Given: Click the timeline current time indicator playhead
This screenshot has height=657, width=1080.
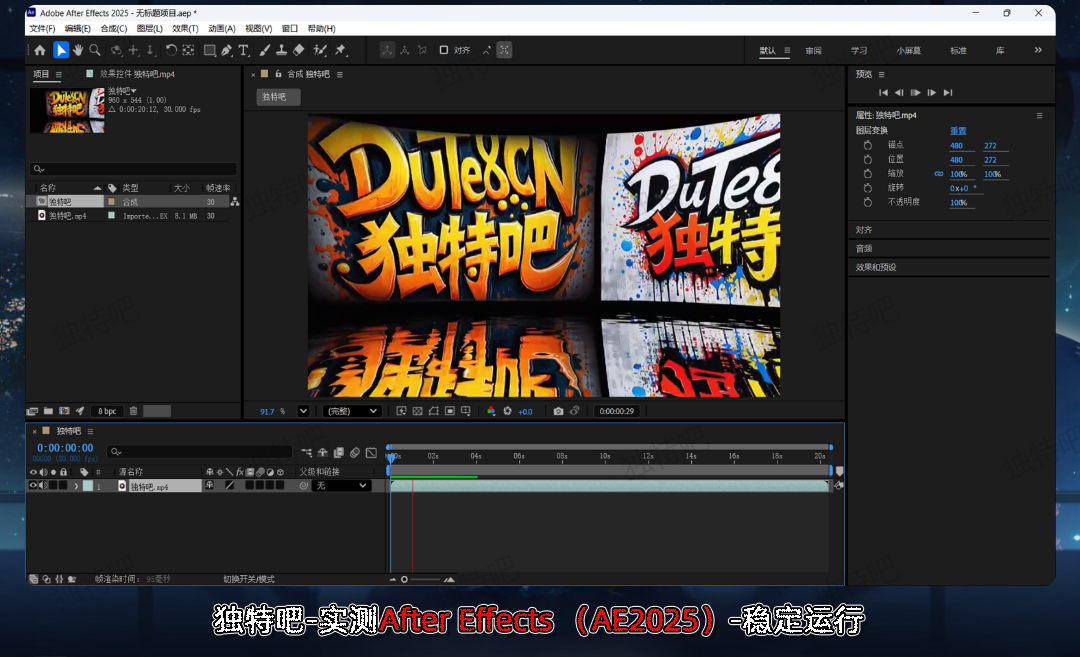Looking at the screenshot, I should tap(391, 457).
